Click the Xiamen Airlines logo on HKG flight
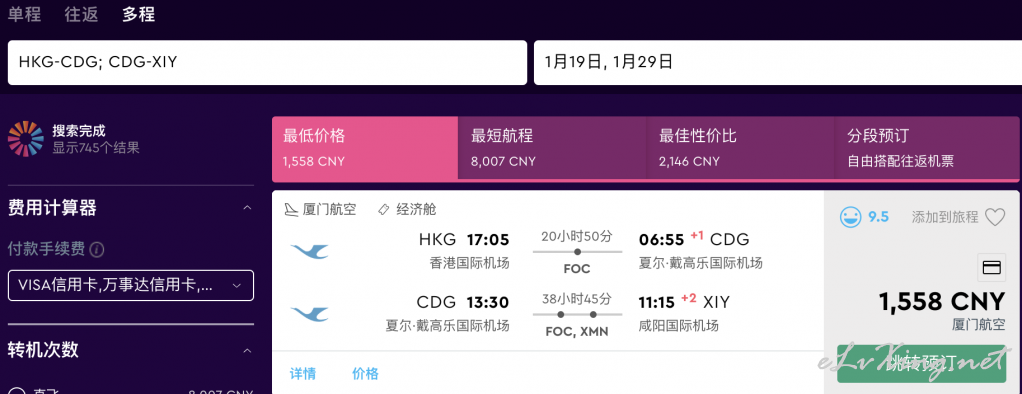 (309, 250)
